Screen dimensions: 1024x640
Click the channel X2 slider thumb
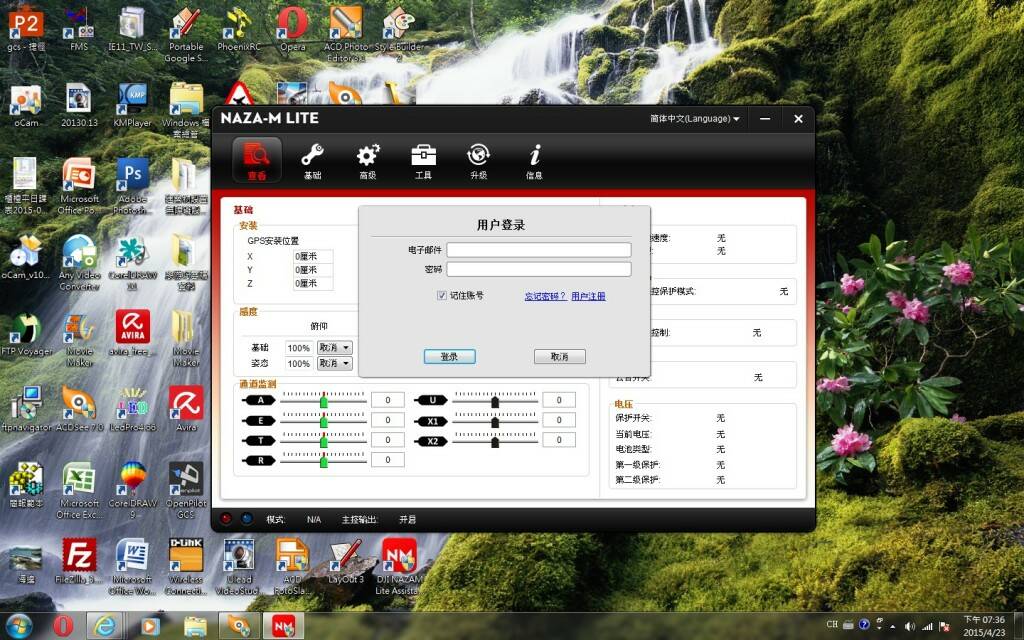tap(495, 441)
